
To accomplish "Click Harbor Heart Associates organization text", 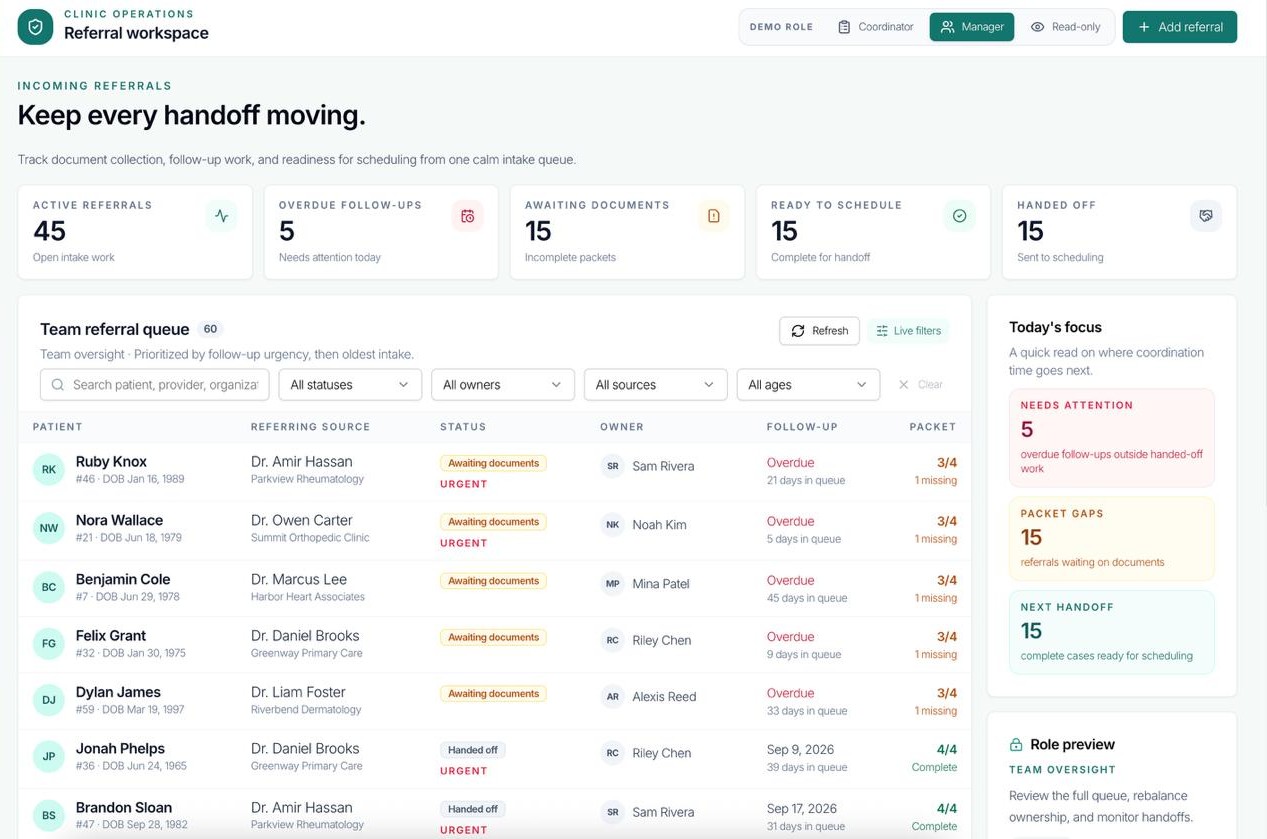I will (x=308, y=597).
